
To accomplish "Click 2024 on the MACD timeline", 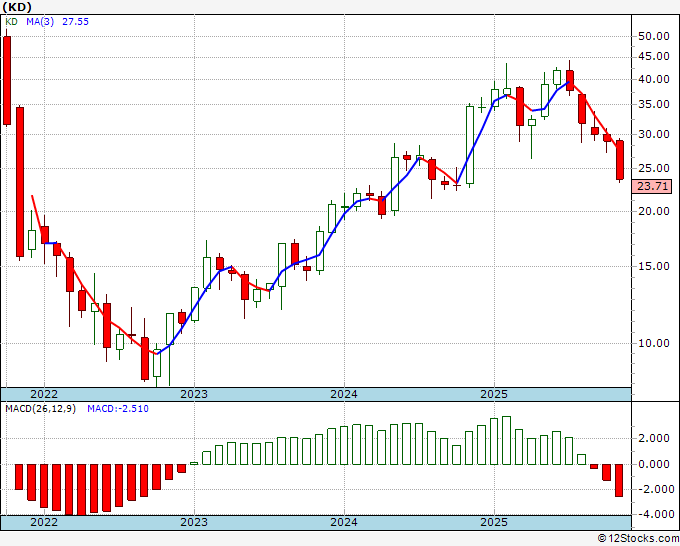I will coord(344,522).
